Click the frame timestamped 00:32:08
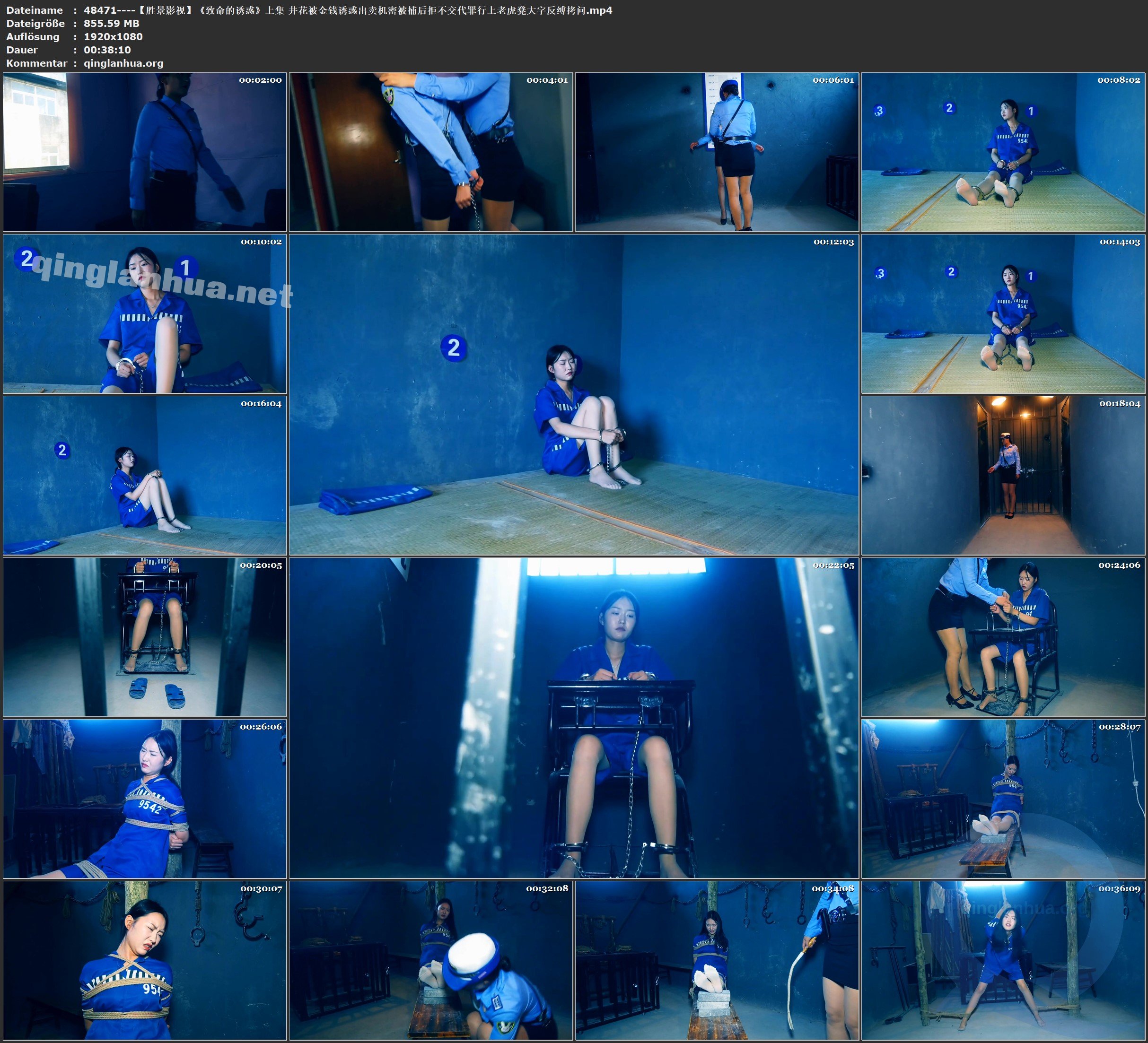This screenshot has height=1043, width=1148. click(x=430, y=960)
